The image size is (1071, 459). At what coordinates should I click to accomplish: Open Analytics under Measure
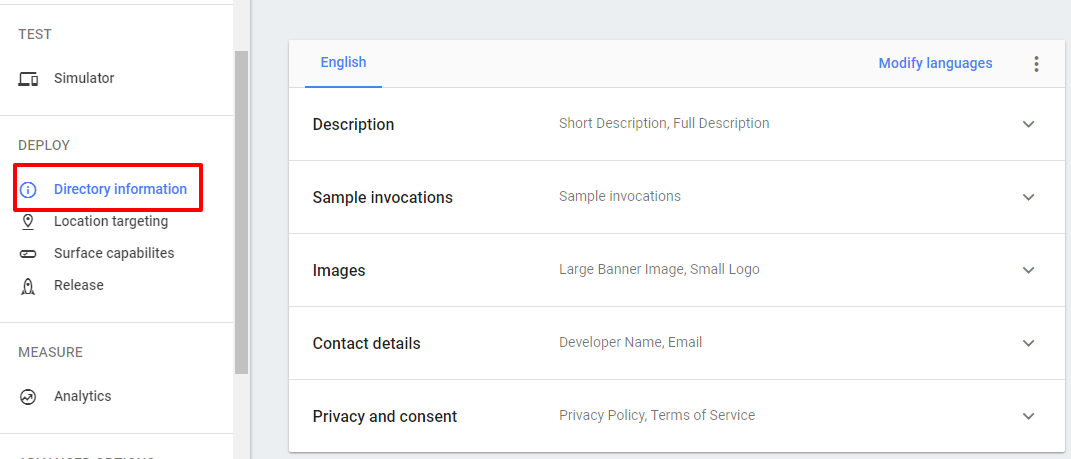click(x=83, y=397)
